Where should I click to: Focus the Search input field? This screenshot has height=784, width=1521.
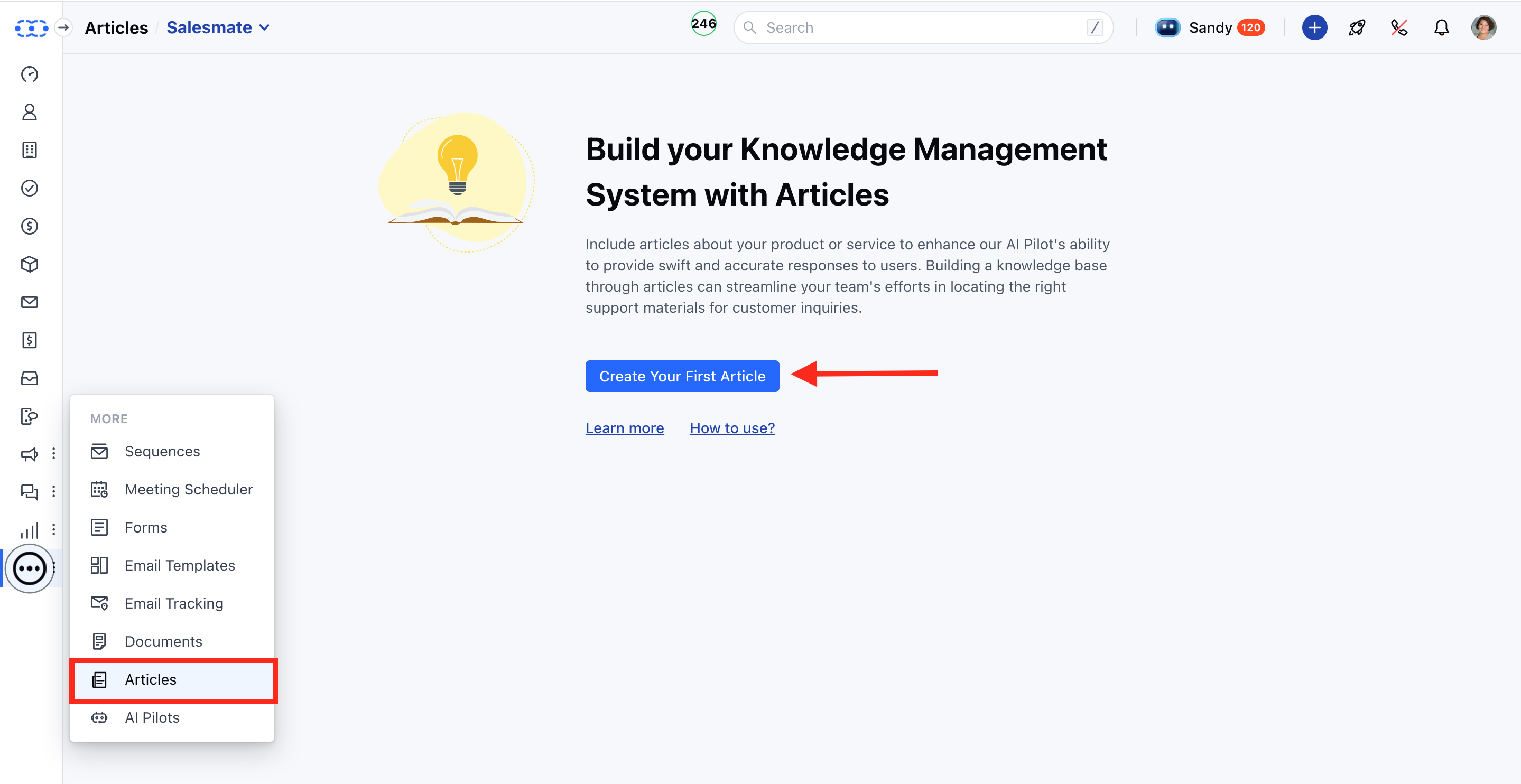click(923, 27)
